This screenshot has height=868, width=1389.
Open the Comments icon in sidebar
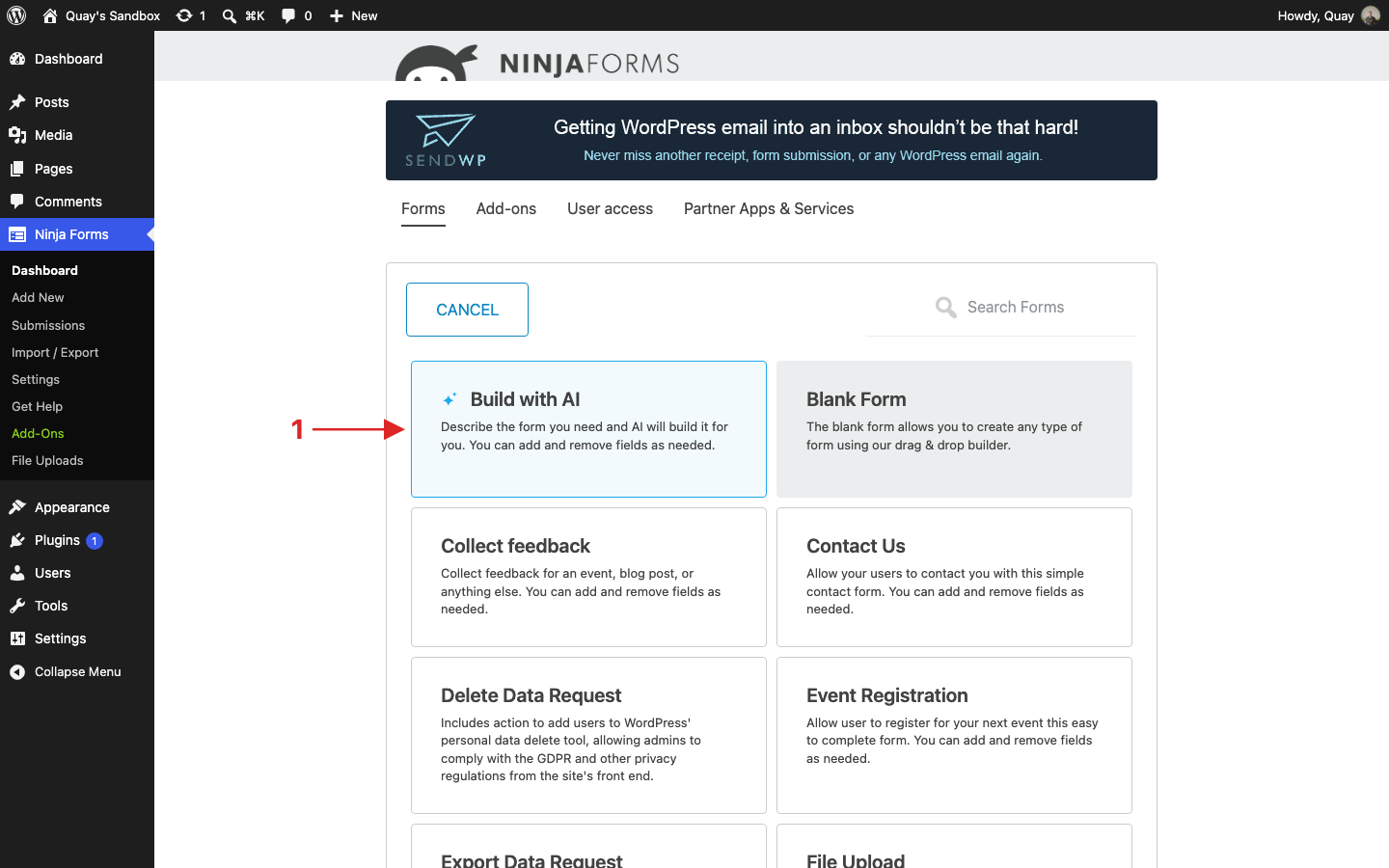point(17,202)
